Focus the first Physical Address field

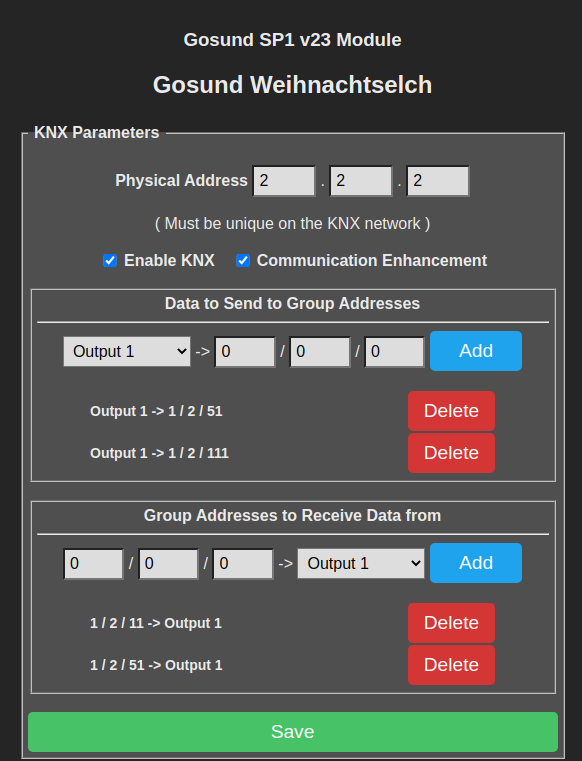284,181
